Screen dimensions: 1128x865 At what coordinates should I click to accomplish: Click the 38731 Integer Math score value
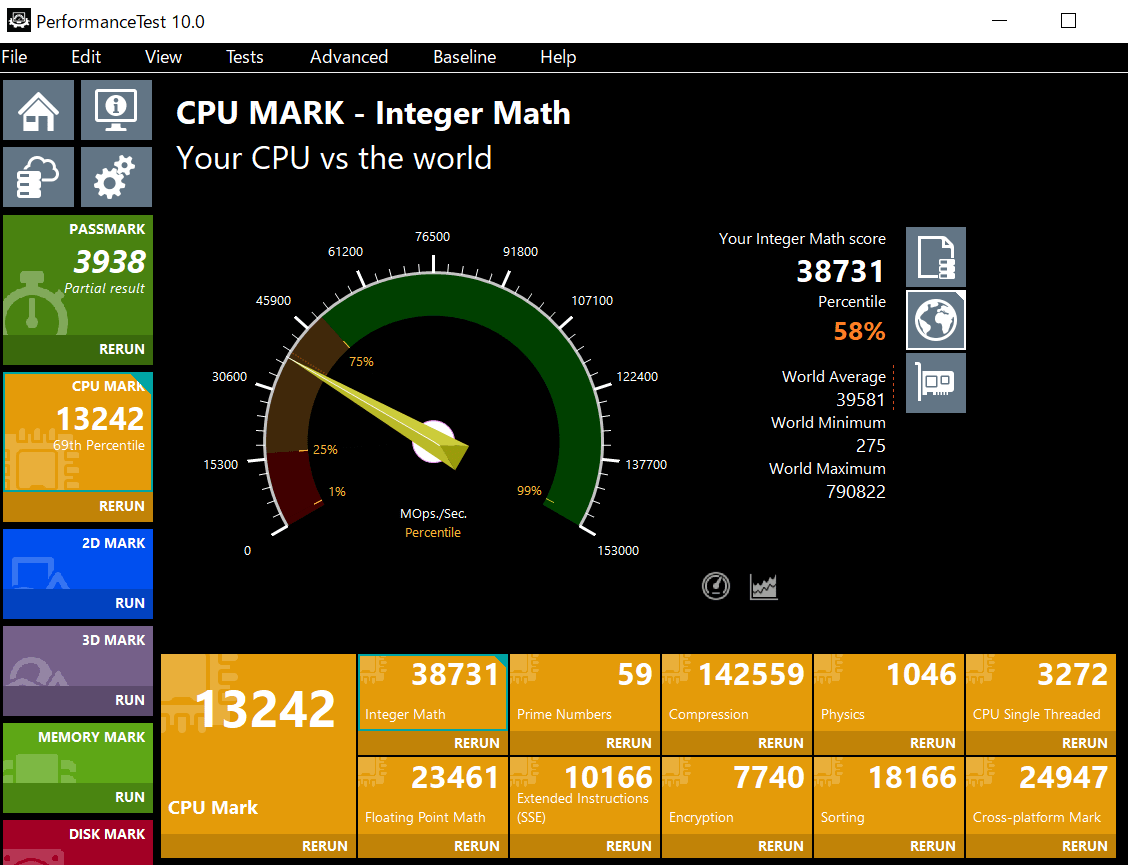[840, 271]
